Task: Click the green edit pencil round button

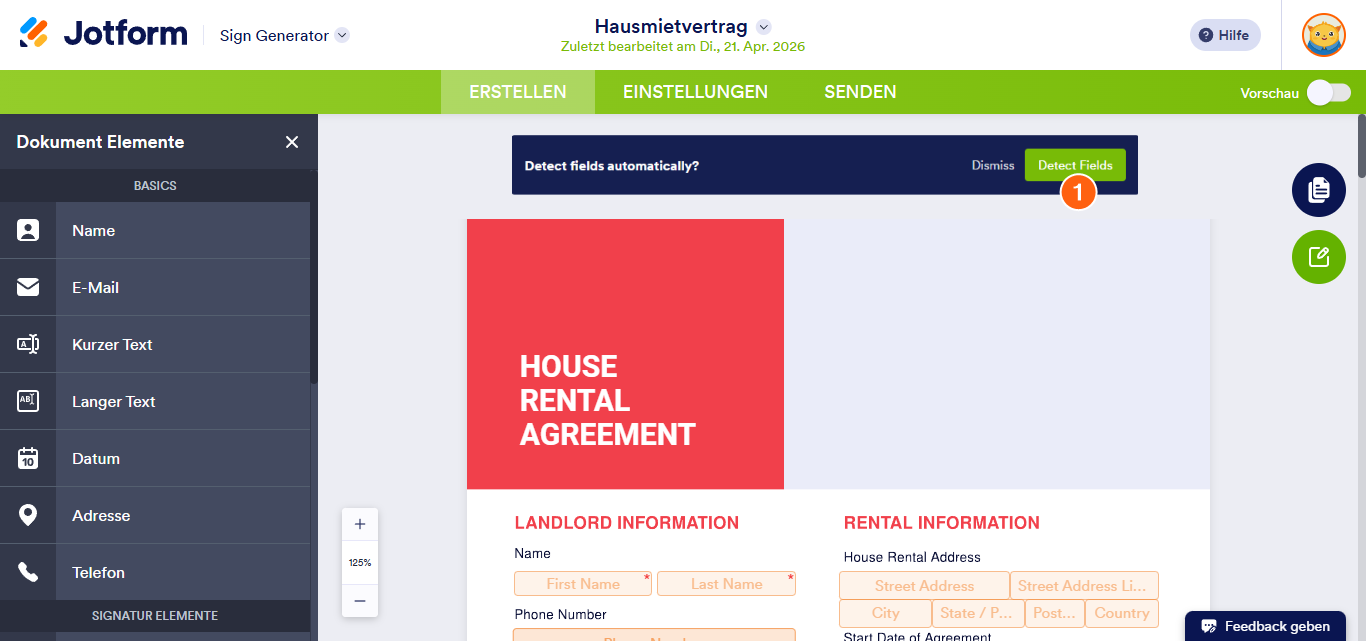Action: pos(1318,257)
